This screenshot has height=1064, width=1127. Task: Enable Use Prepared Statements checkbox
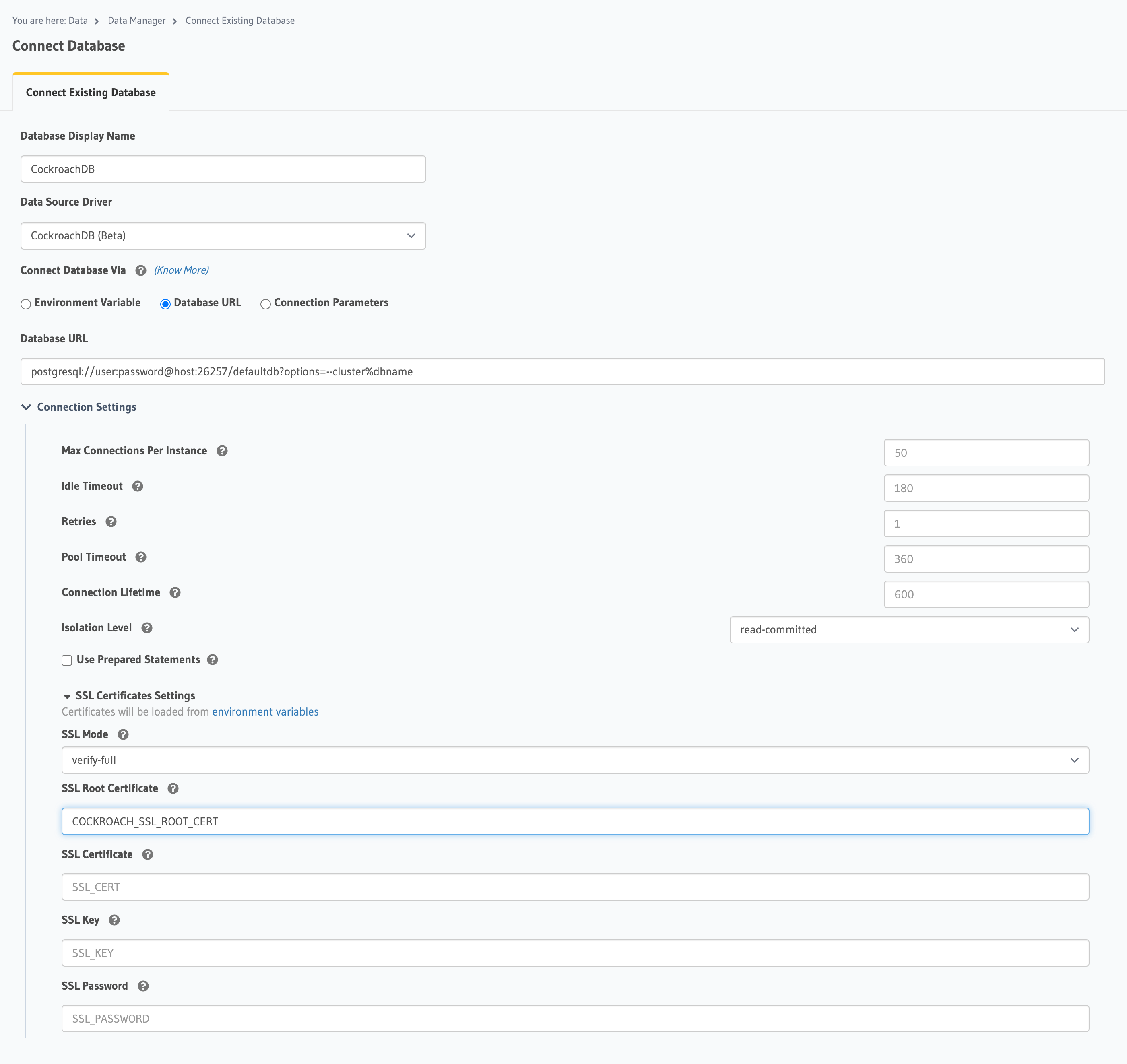[67, 660]
